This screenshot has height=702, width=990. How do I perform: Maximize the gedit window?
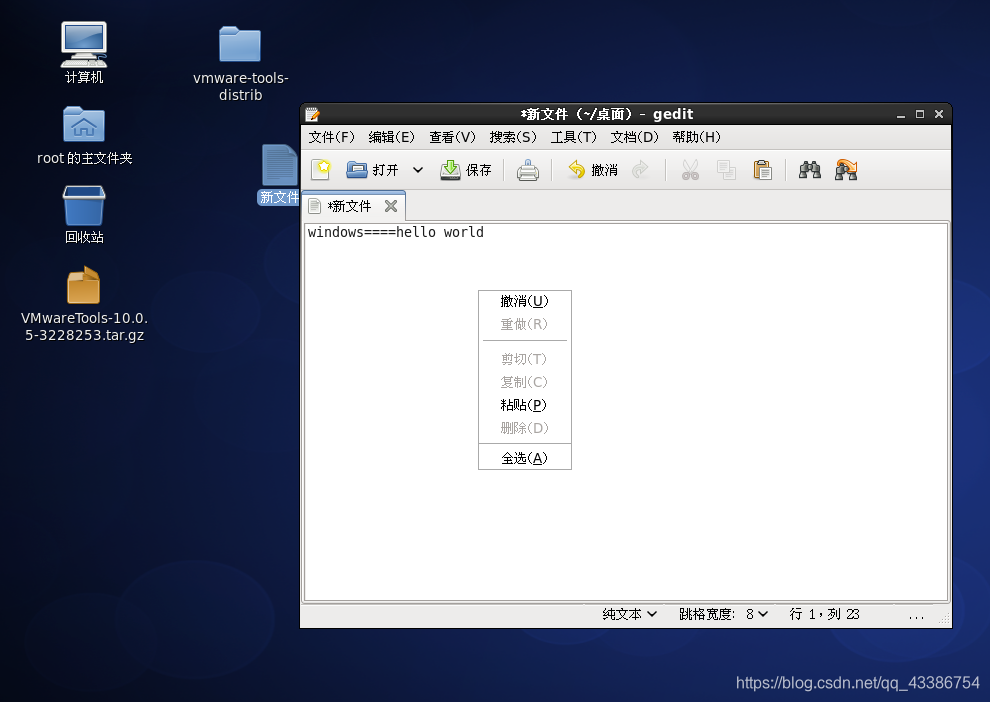[920, 114]
